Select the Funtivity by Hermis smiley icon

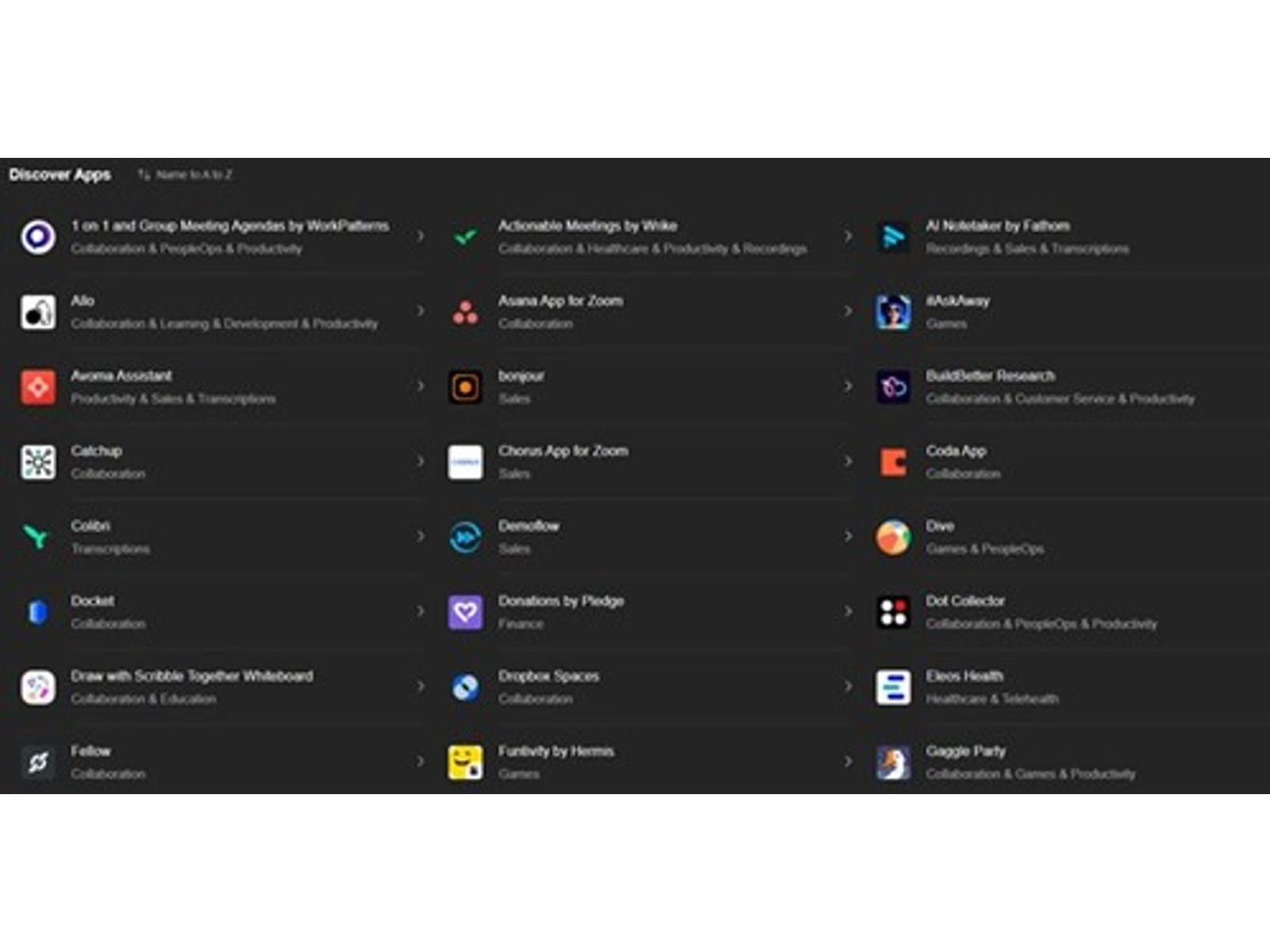[465, 762]
